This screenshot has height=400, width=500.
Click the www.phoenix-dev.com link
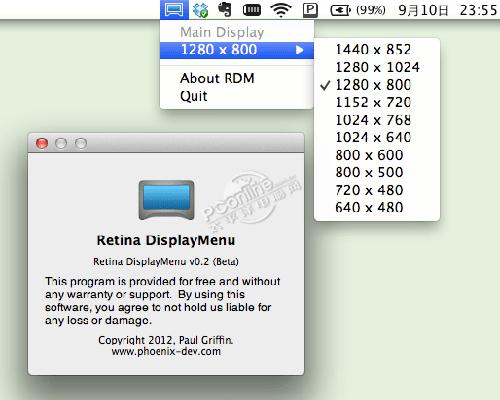pyautogui.click(x=166, y=351)
